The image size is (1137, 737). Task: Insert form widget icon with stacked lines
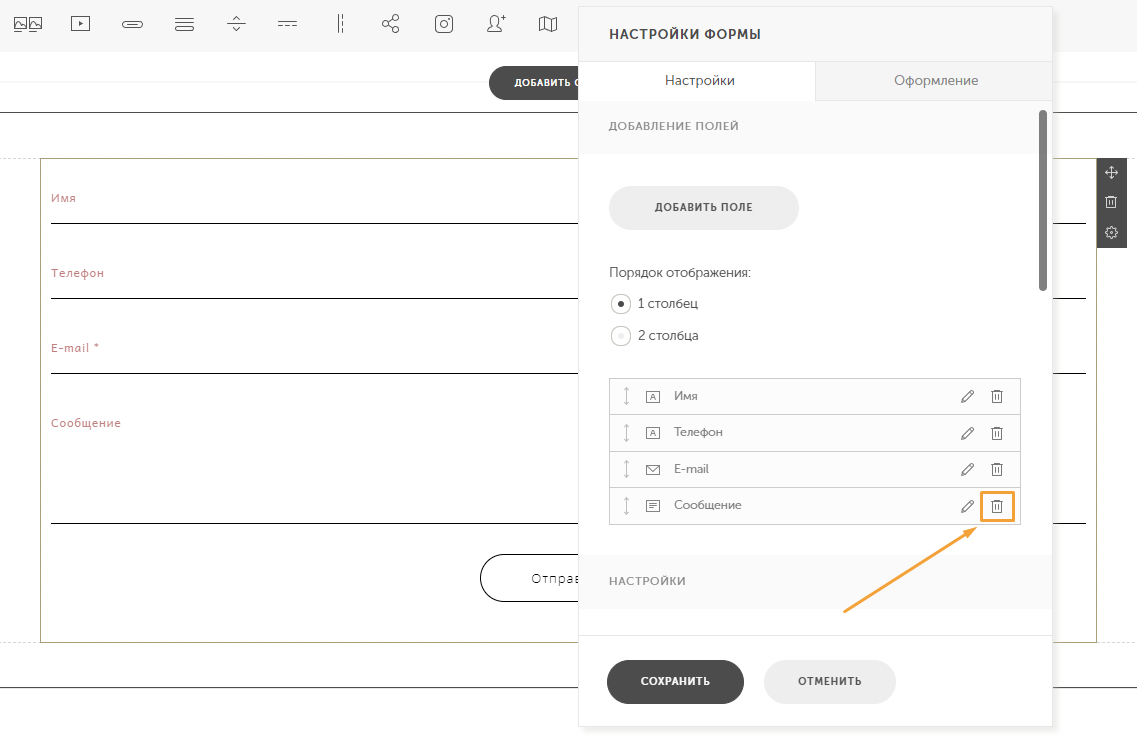tap(184, 25)
